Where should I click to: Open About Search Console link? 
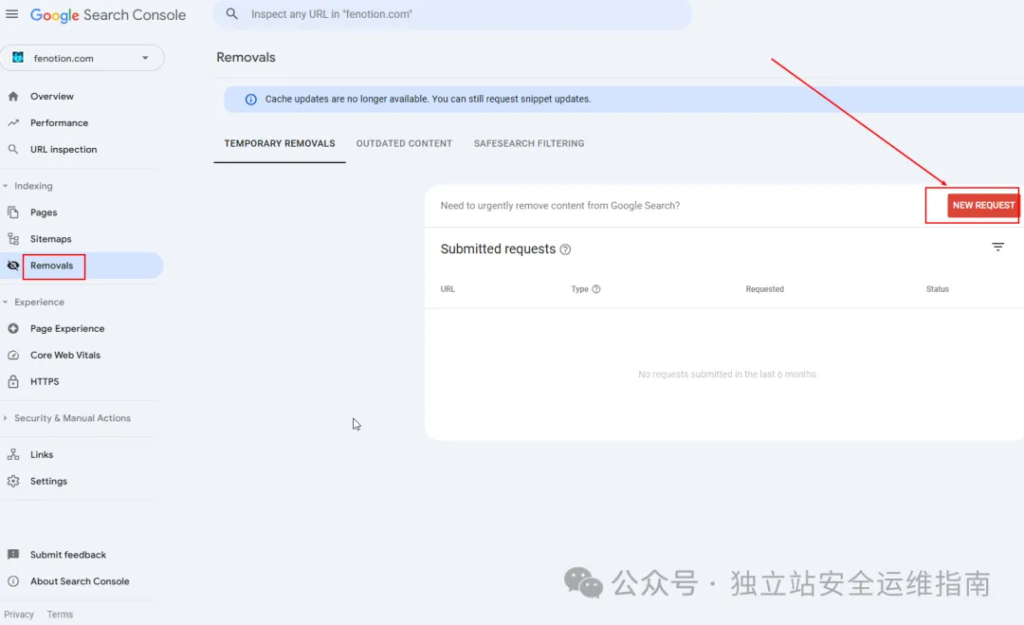80,581
